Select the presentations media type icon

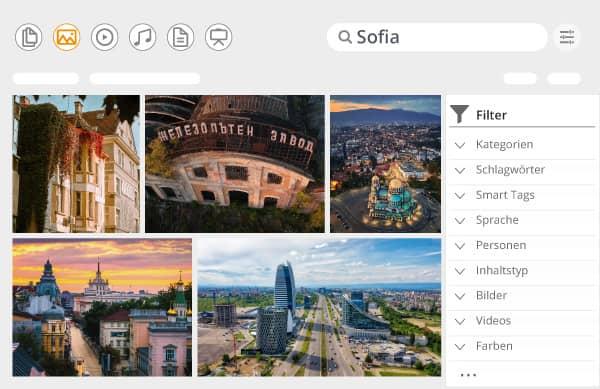(218, 37)
